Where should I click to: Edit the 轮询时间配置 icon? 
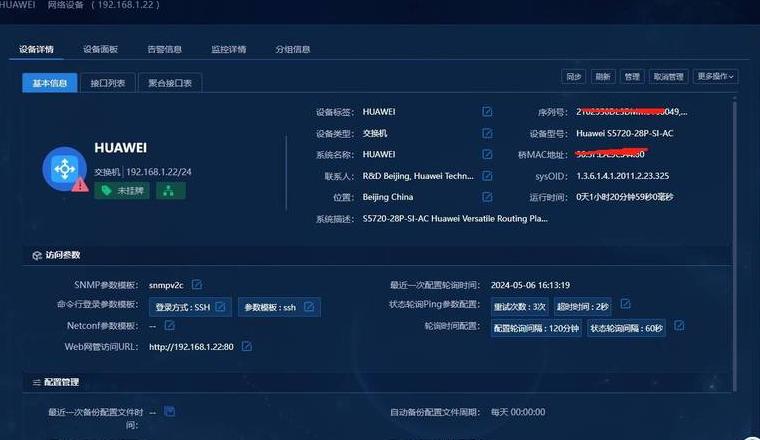pos(679,326)
